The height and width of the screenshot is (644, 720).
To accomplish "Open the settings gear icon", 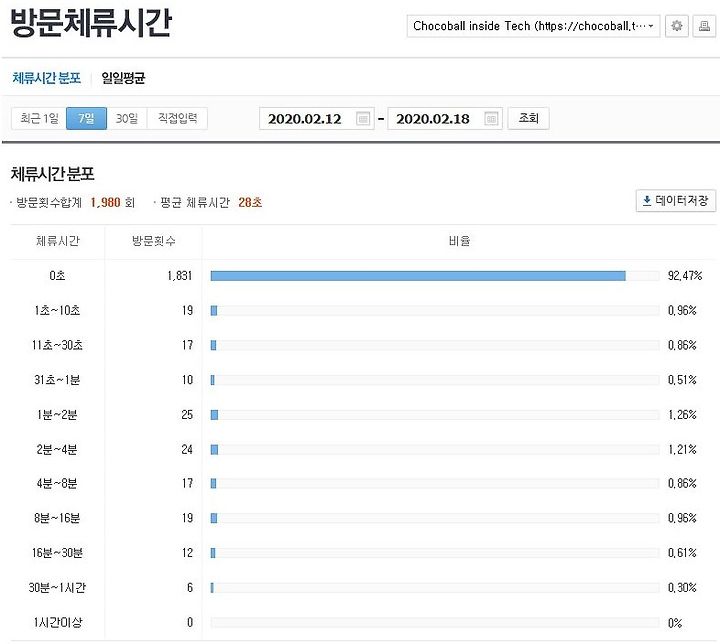I will click(676, 26).
